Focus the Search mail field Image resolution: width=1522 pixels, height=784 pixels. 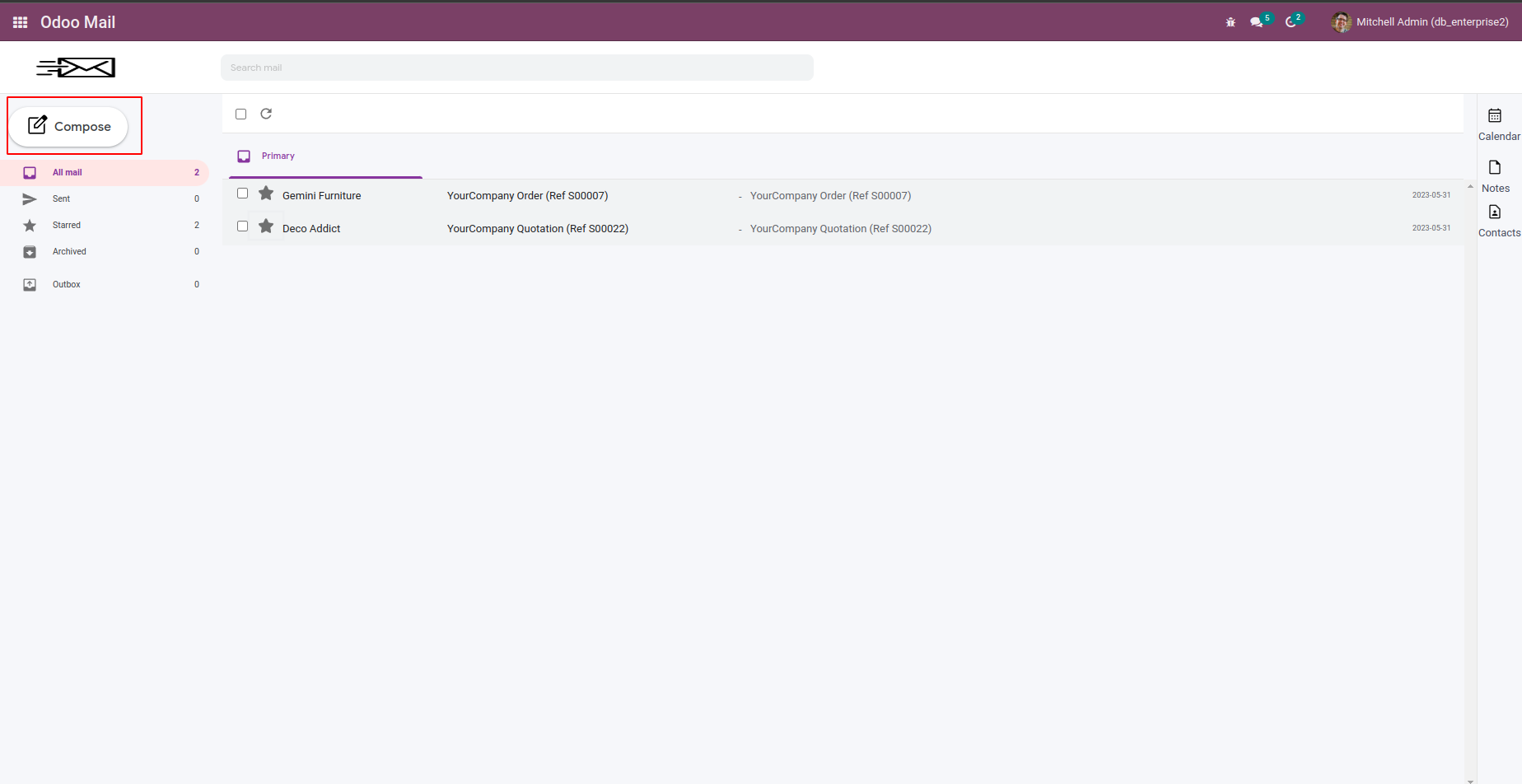click(x=517, y=68)
